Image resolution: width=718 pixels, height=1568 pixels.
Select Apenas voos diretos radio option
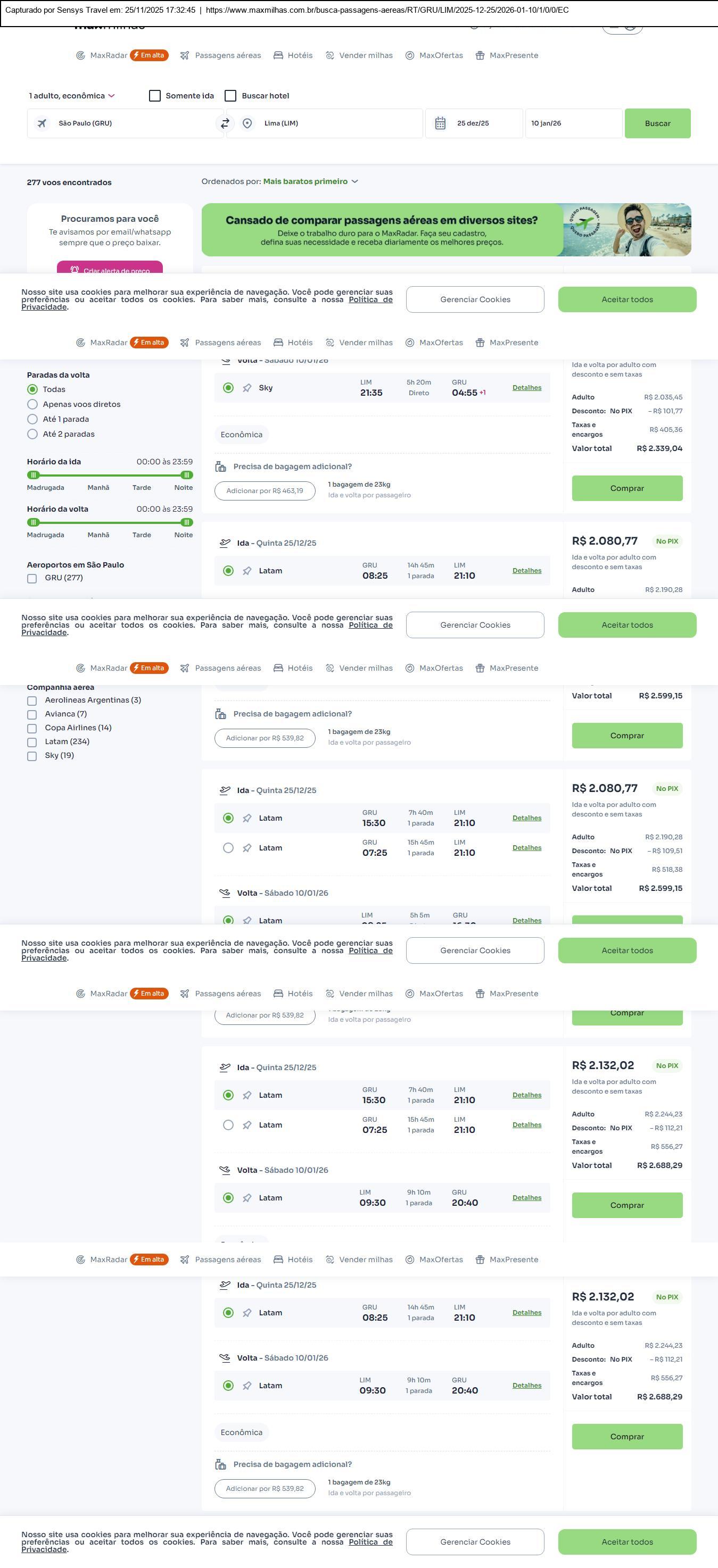click(32, 405)
